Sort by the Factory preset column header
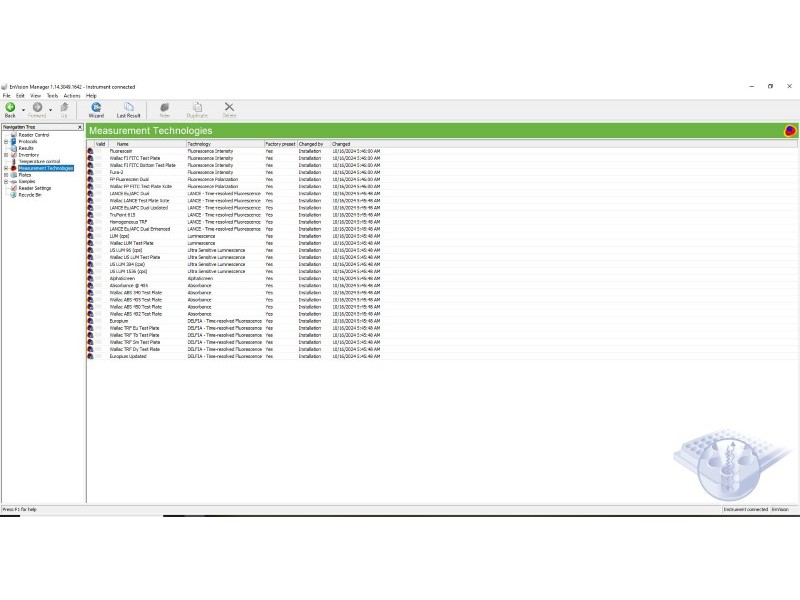Screen dimensions: 800x600 (281, 144)
